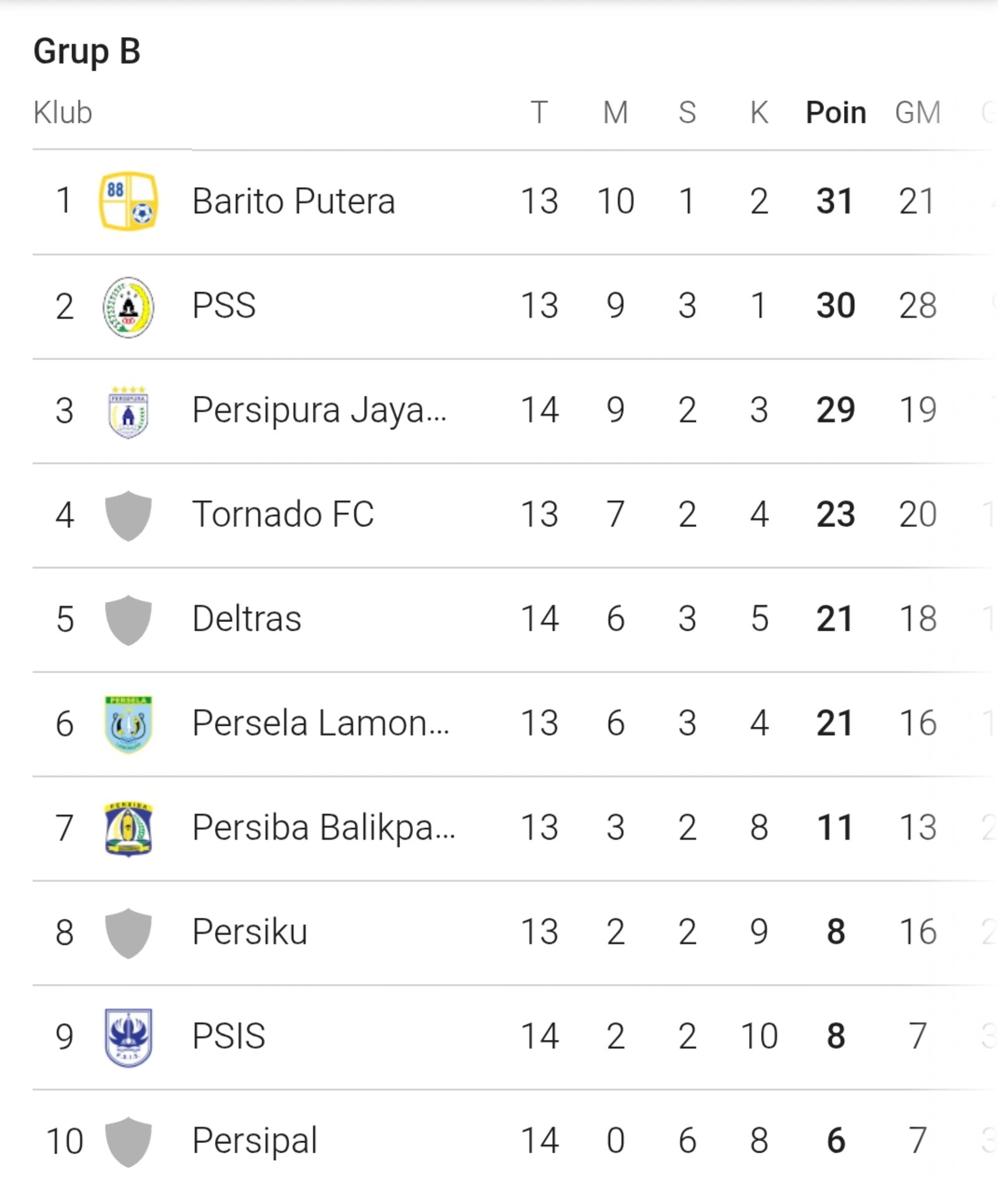
Task: Open the Persipal team name
Action: [x=254, y=1141]
